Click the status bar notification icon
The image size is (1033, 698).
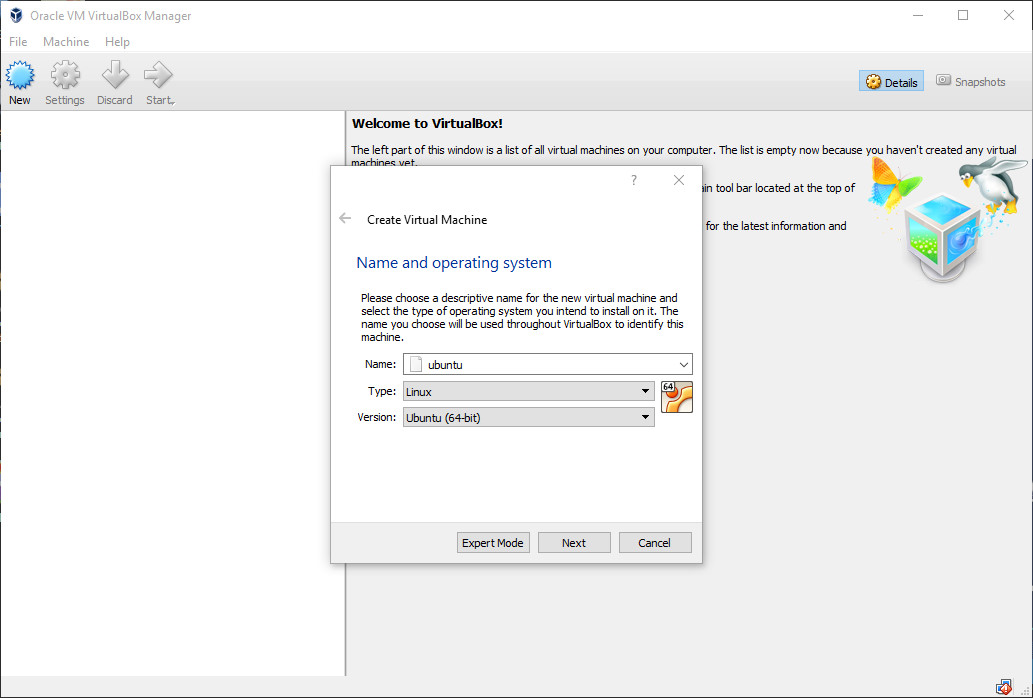point(1004,687)
